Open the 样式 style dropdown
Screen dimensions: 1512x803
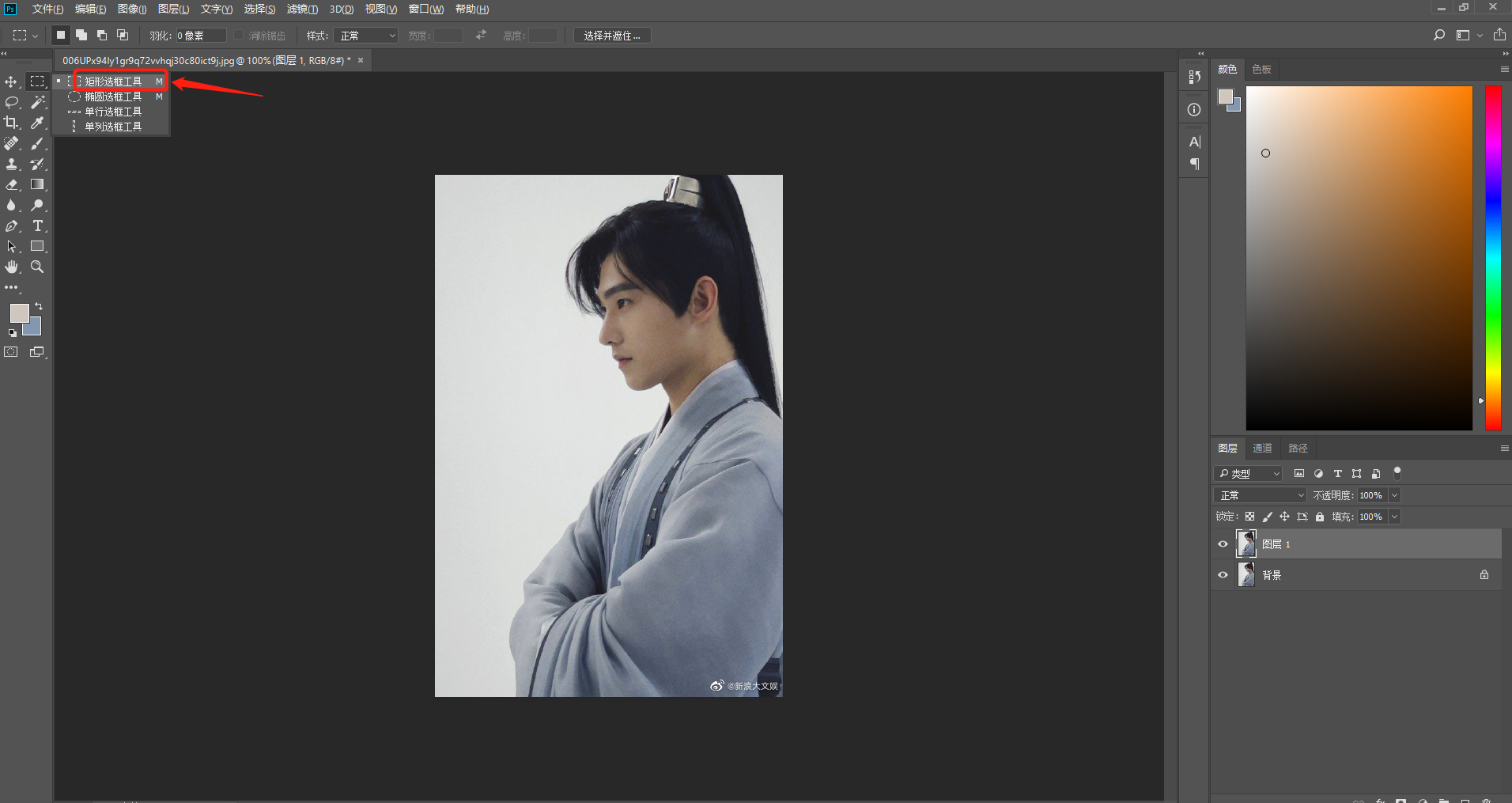coord(365,36)
